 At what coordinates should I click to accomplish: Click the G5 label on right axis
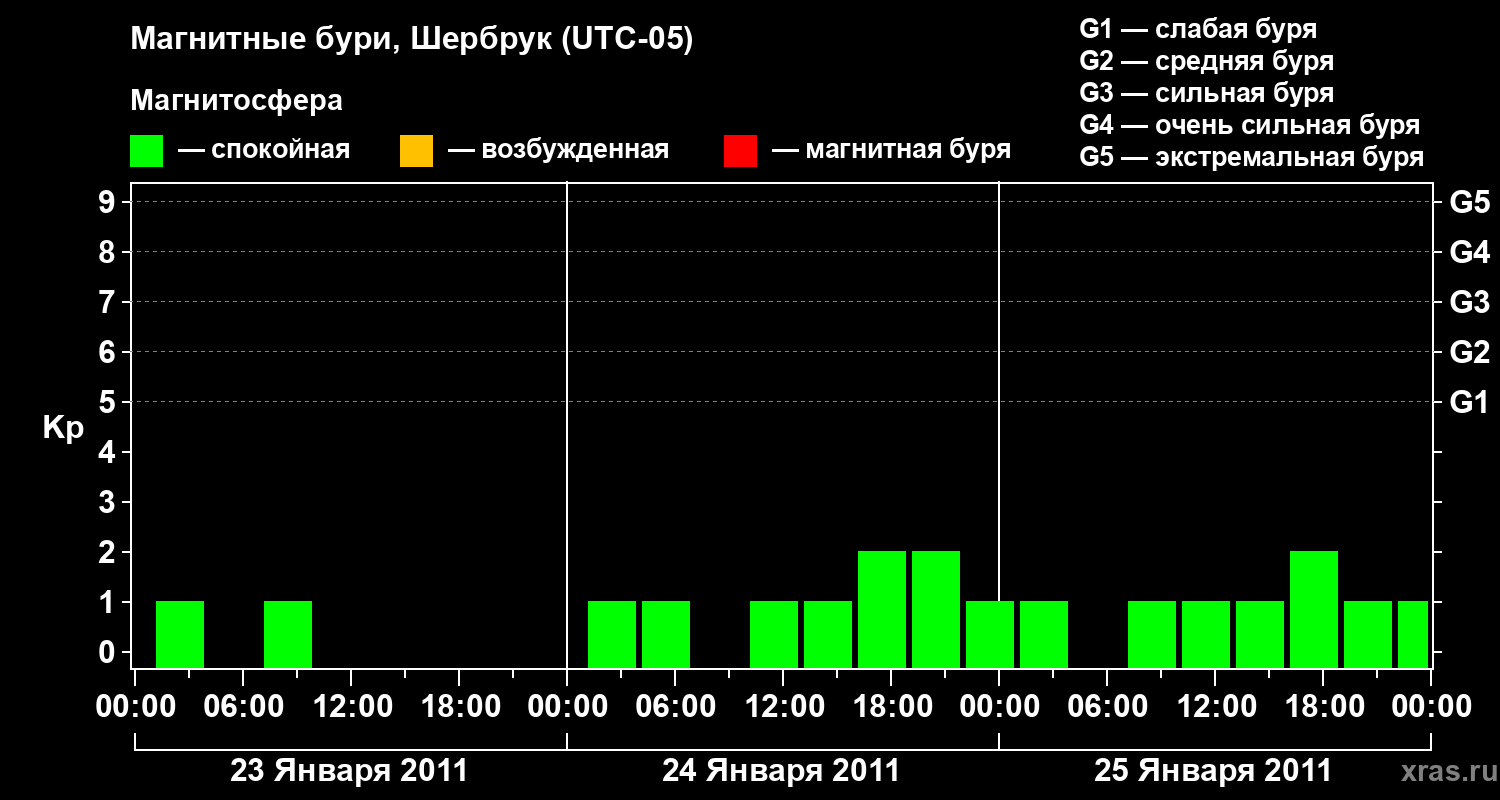(1469, 202)
